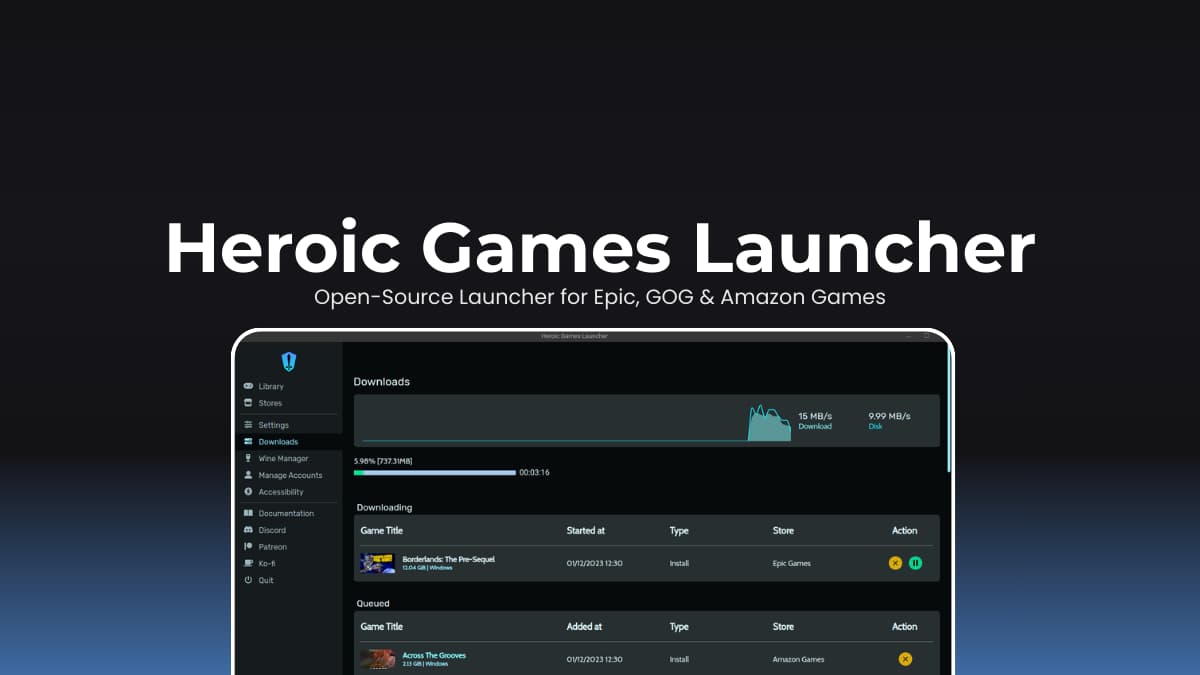Open the Patreon icon
This screenshot has width=1200, height=675.
click(248, 546)
